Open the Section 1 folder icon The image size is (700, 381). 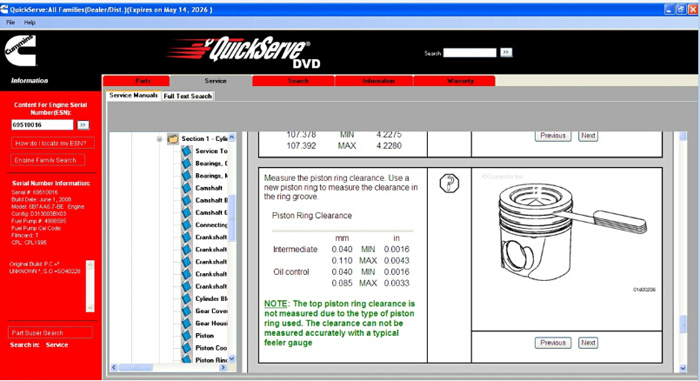pyautogui.click(x=173, y=139)
